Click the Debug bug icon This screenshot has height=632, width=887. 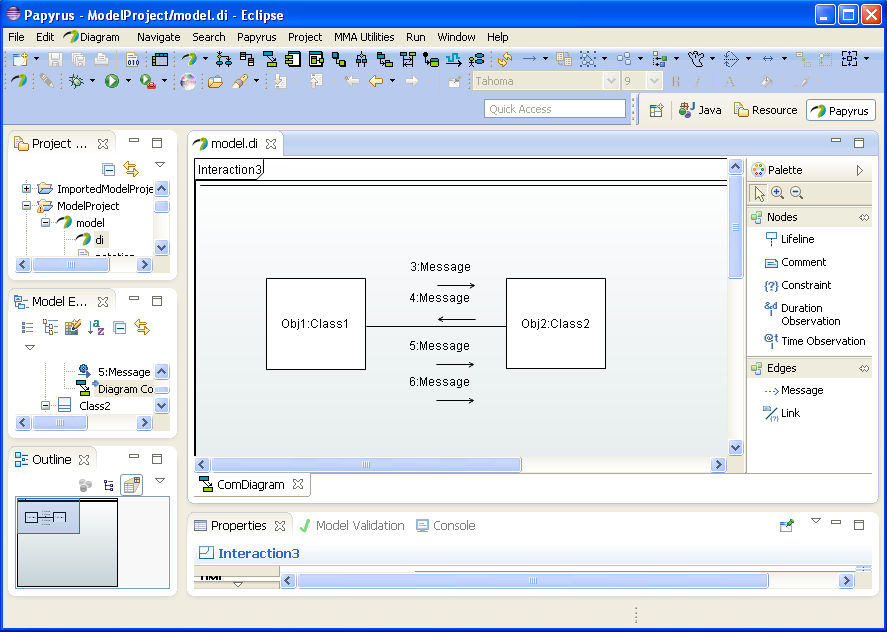coord(76,81)
